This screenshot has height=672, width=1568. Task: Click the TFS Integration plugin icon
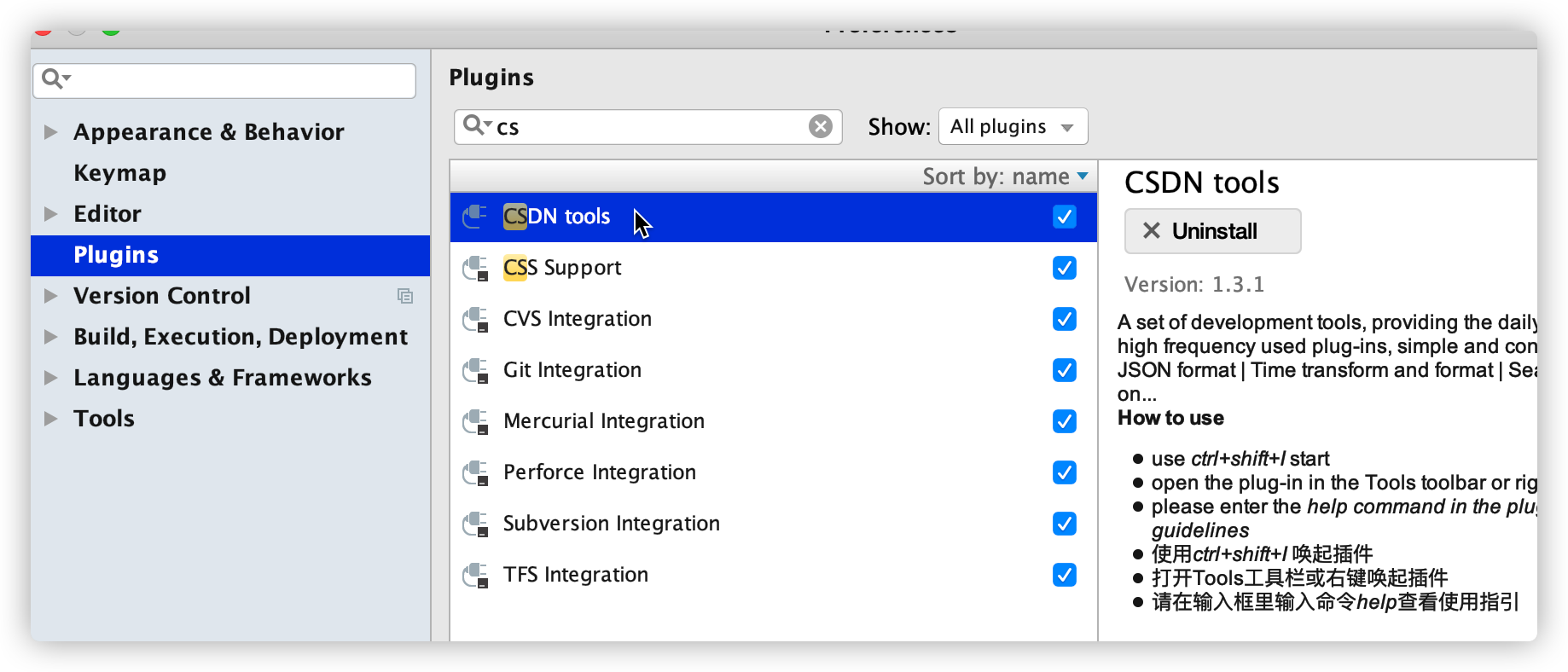[x=475, y=575]
